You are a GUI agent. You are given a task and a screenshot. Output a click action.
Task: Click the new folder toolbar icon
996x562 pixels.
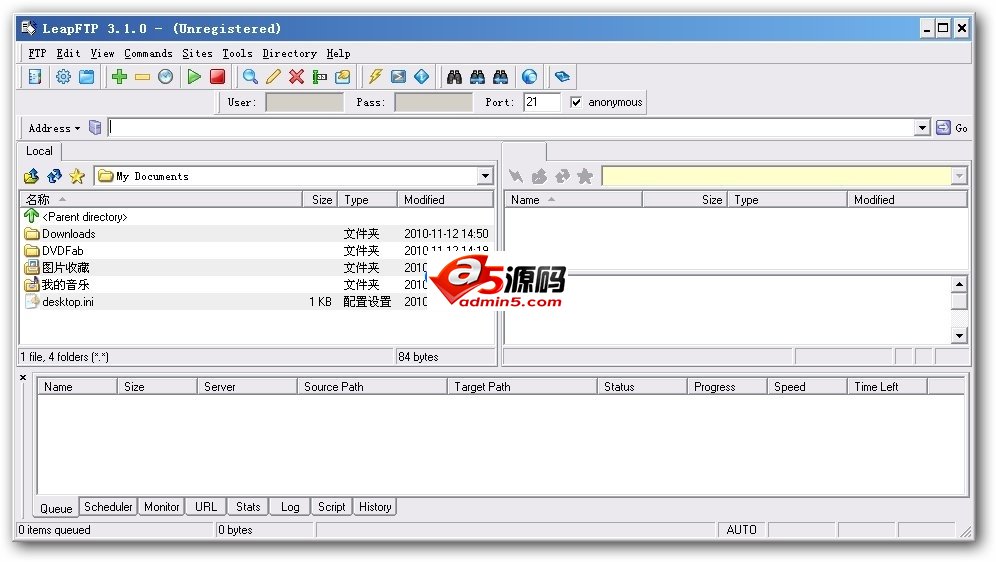pyautogui.click(x=342, y=77)
